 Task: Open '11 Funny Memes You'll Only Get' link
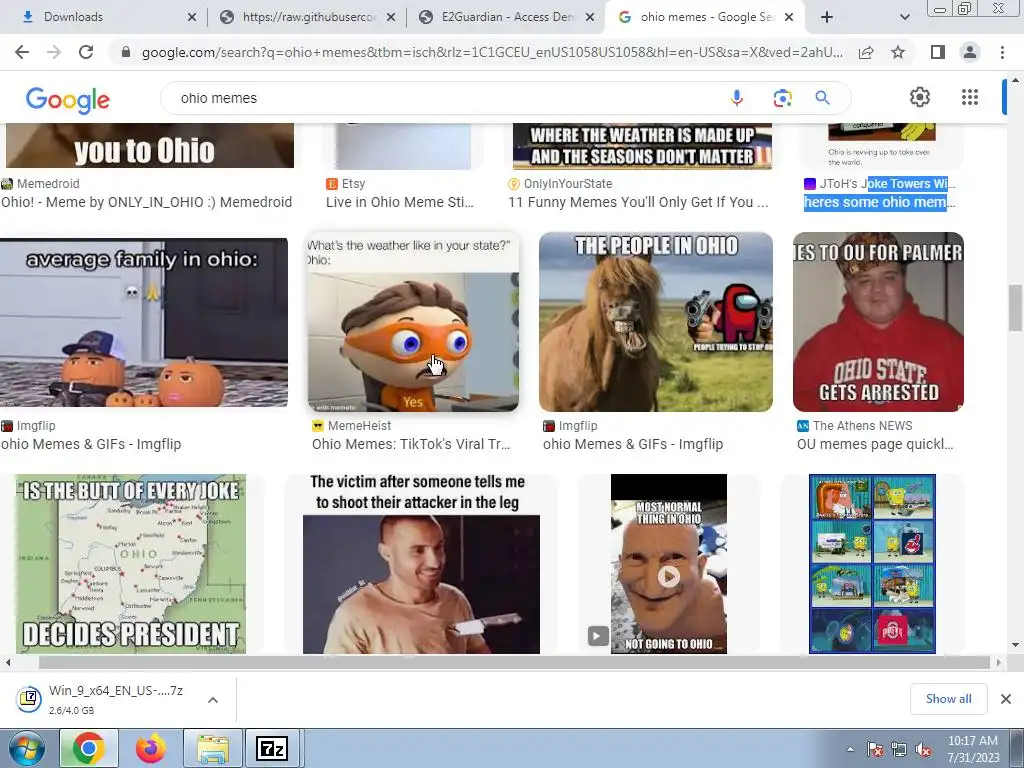point(639,202)
